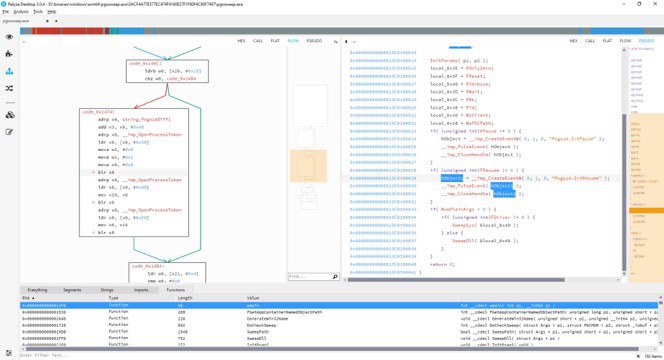Screen dimensions: 664x360
Task: Click the back arrow in left code pane
Action: click(x=24, y=42)
